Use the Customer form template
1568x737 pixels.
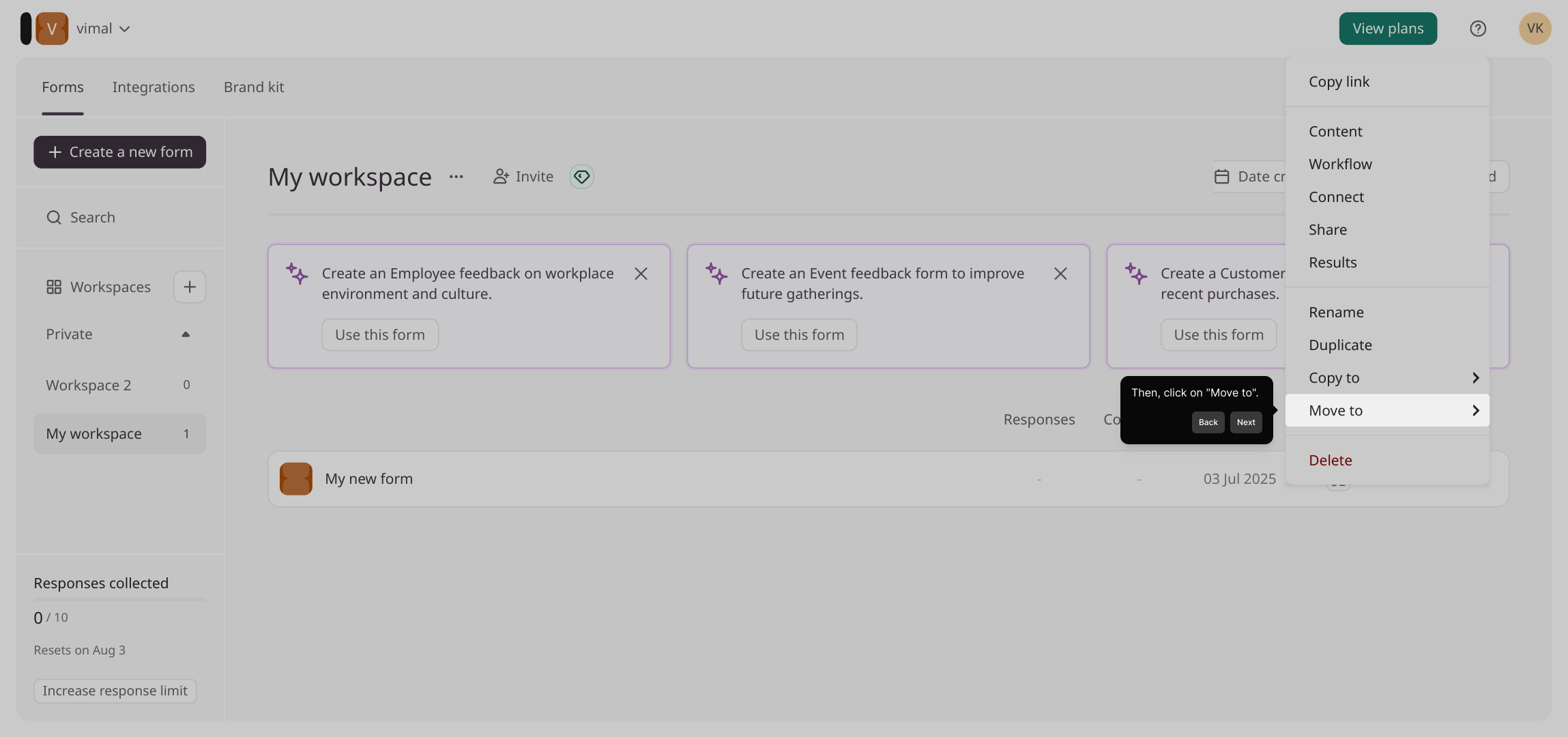coord(1219,335)
